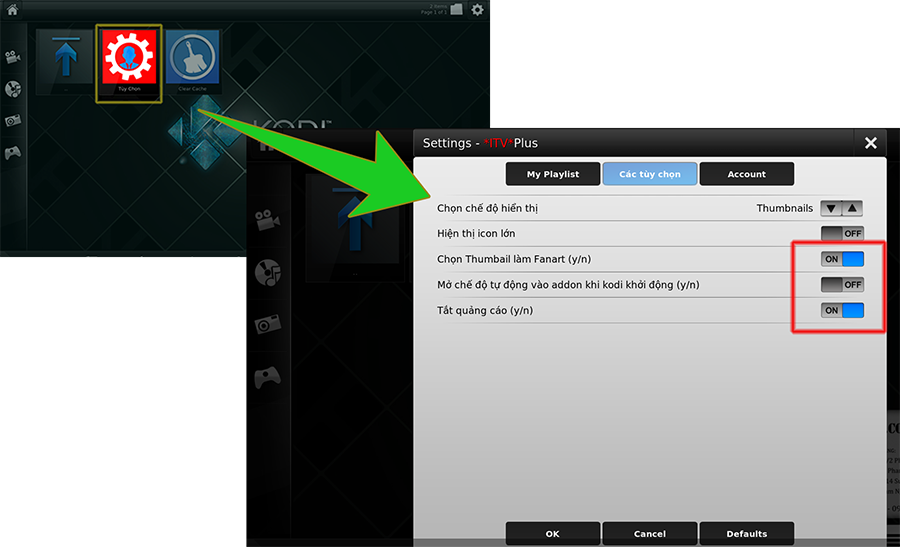Select the Các tùy chọn tab
This screenshot has width=900, height=547.
point(650,174)
